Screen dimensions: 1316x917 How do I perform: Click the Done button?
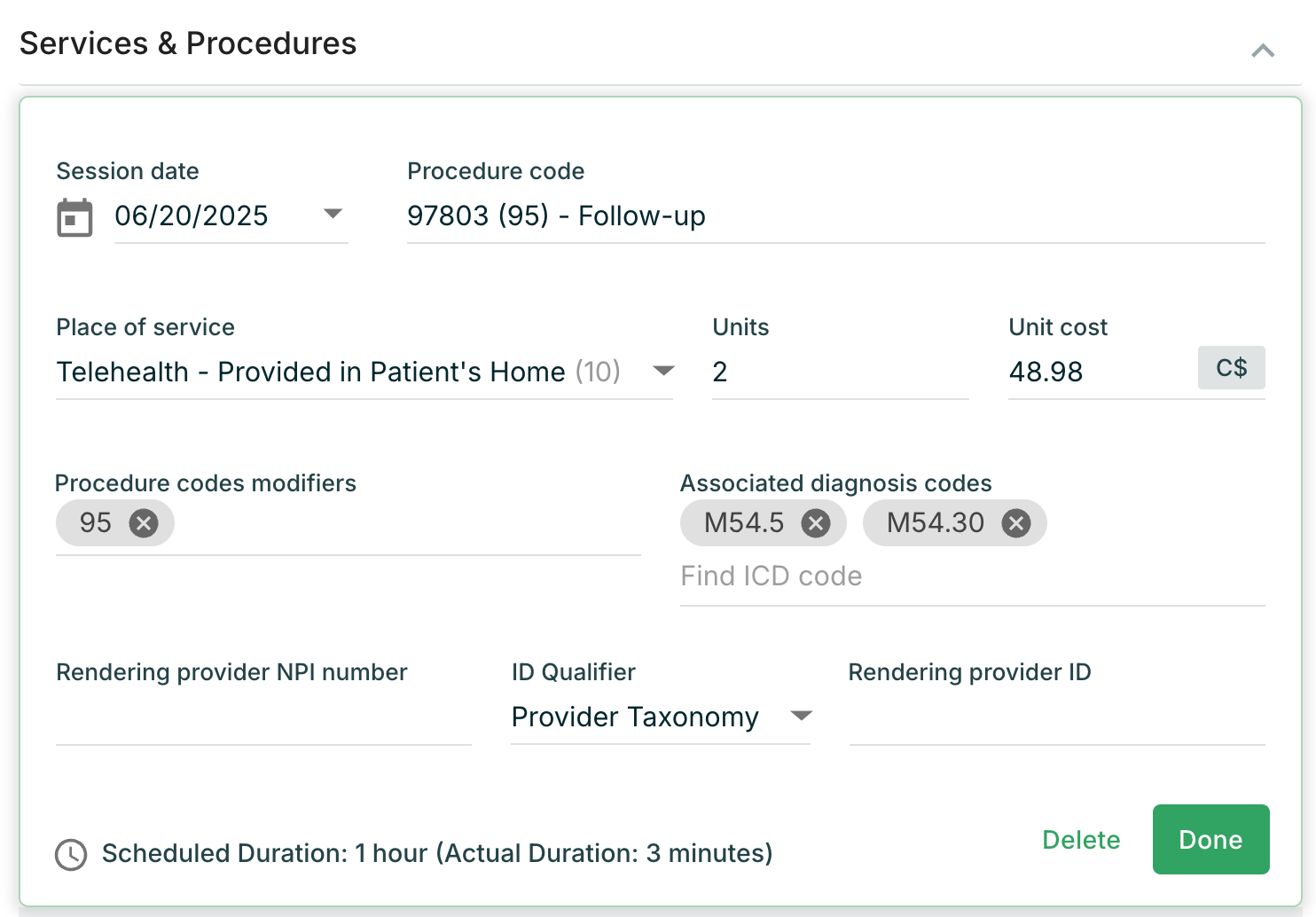1210,839
